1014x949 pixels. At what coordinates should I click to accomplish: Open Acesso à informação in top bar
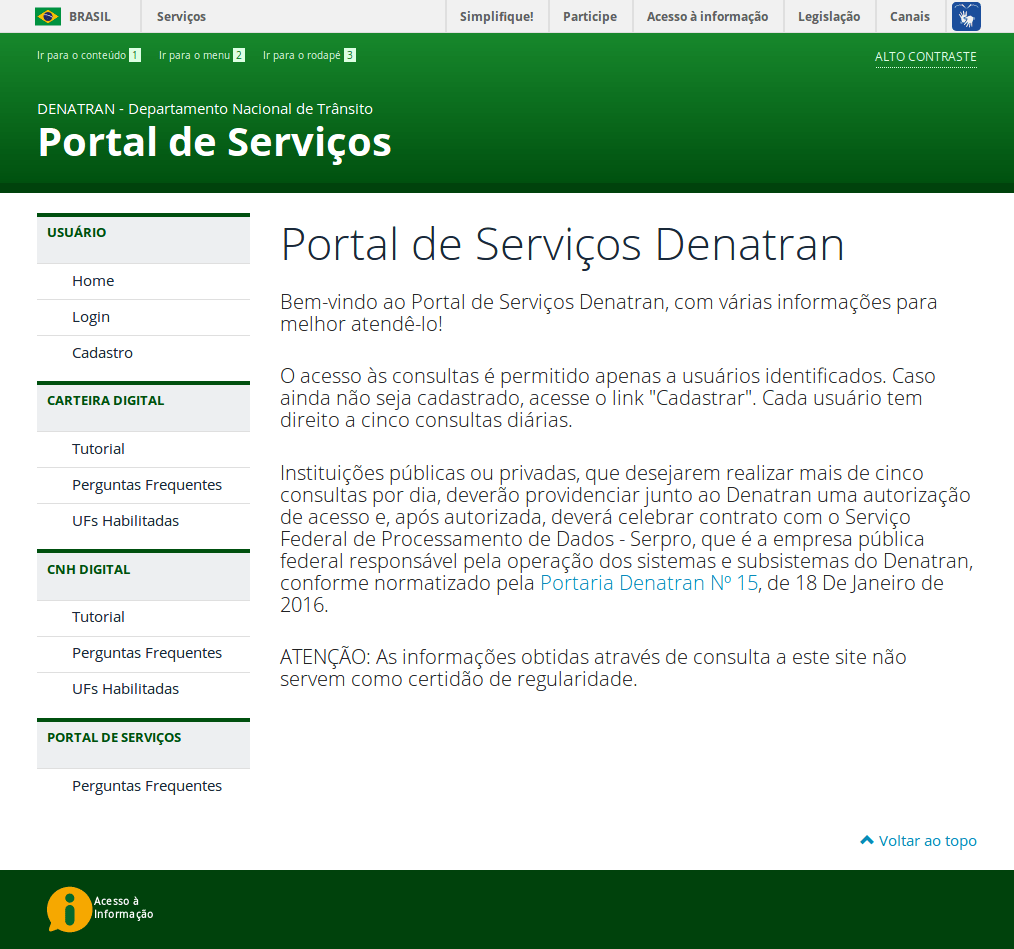pos(707,17)
